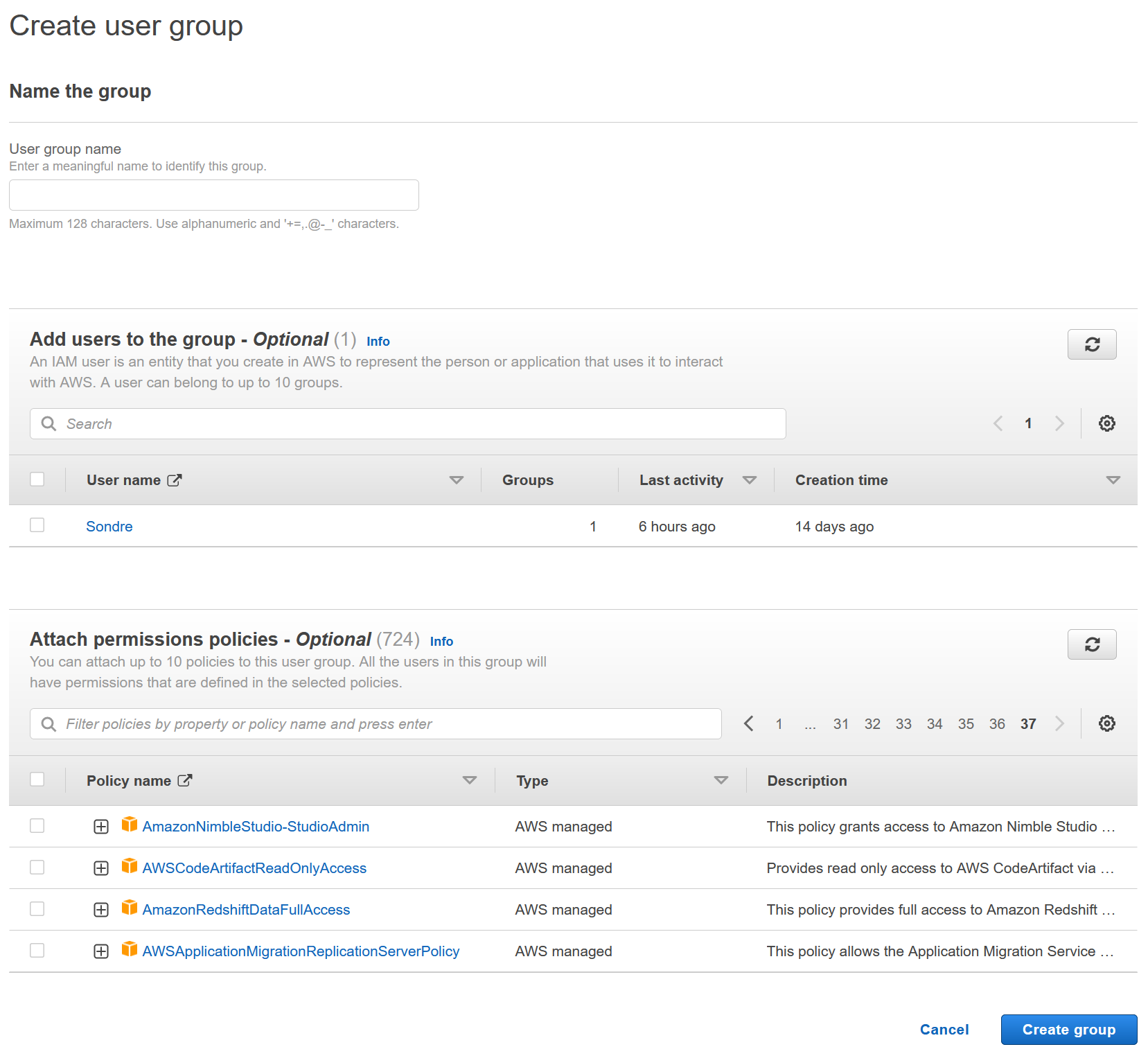The height and width of the screenshot is (1056, 1148).
Task: Click the Create group button
Action: [x=1068, y=1030]
